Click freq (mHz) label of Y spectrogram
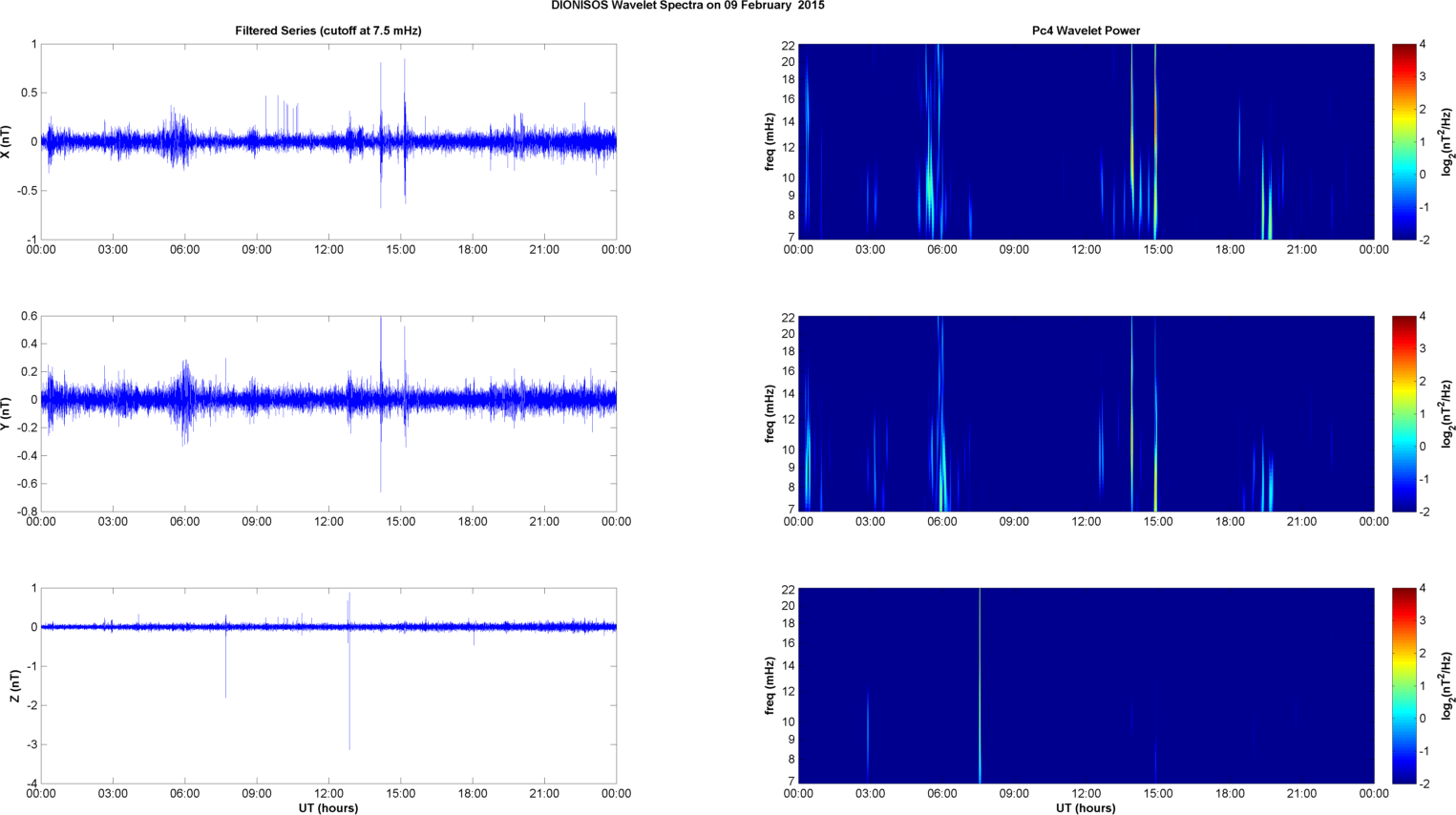Image resolution: width=1456 pixels, height=815 pixels. [x=770, y=413]
